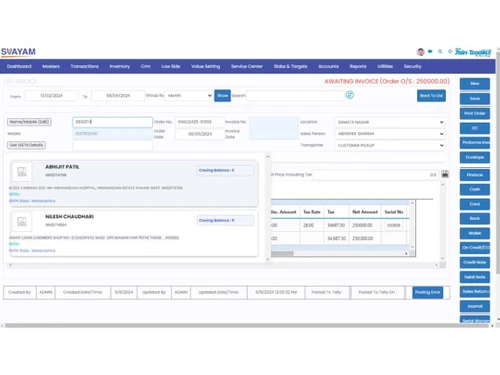Screen dimensions: 500x375
Task: Open the Accounts menu
Action: (x=328, y=66)
